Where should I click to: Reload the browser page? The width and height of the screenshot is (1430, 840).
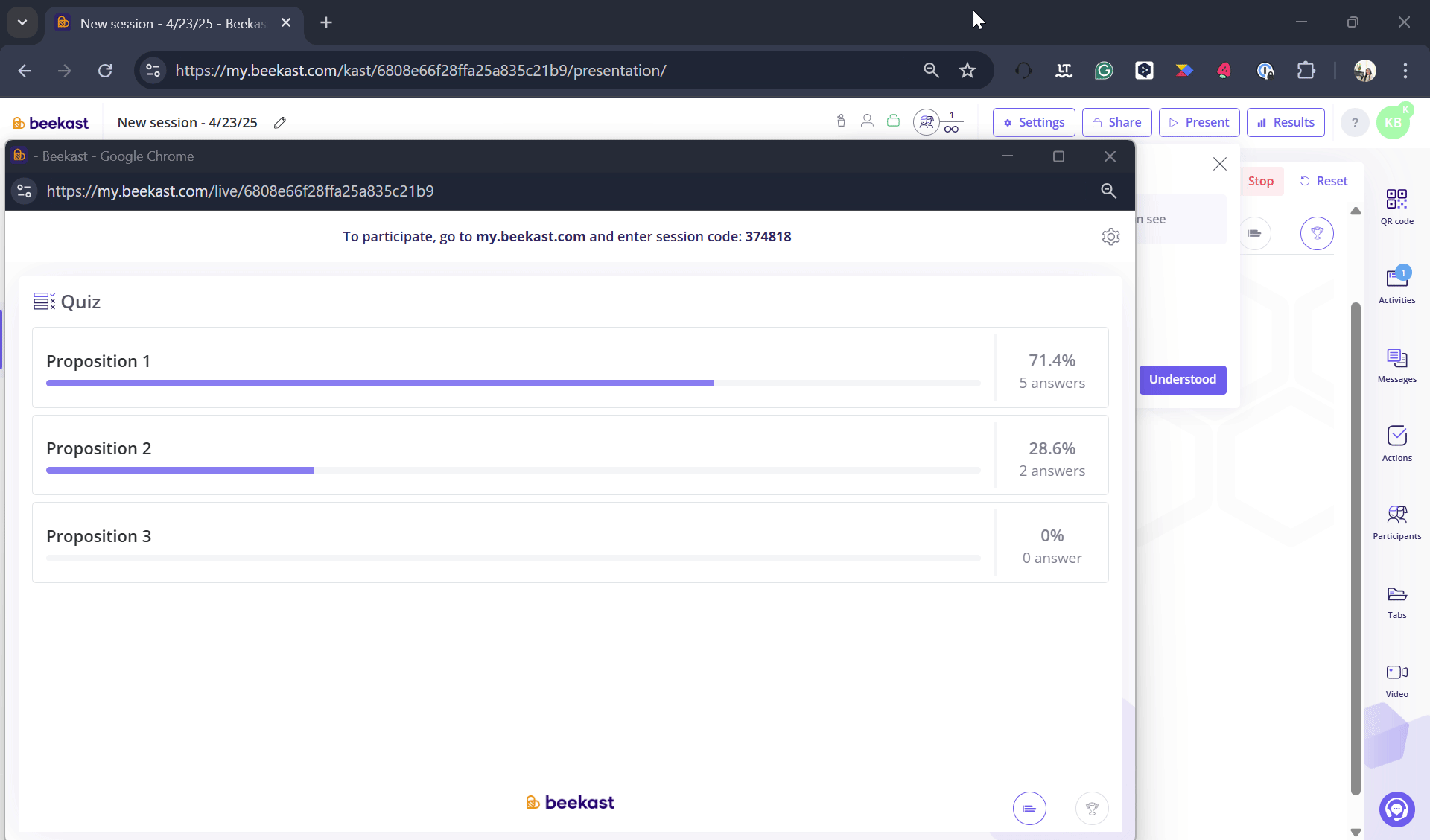pos(105,71)
